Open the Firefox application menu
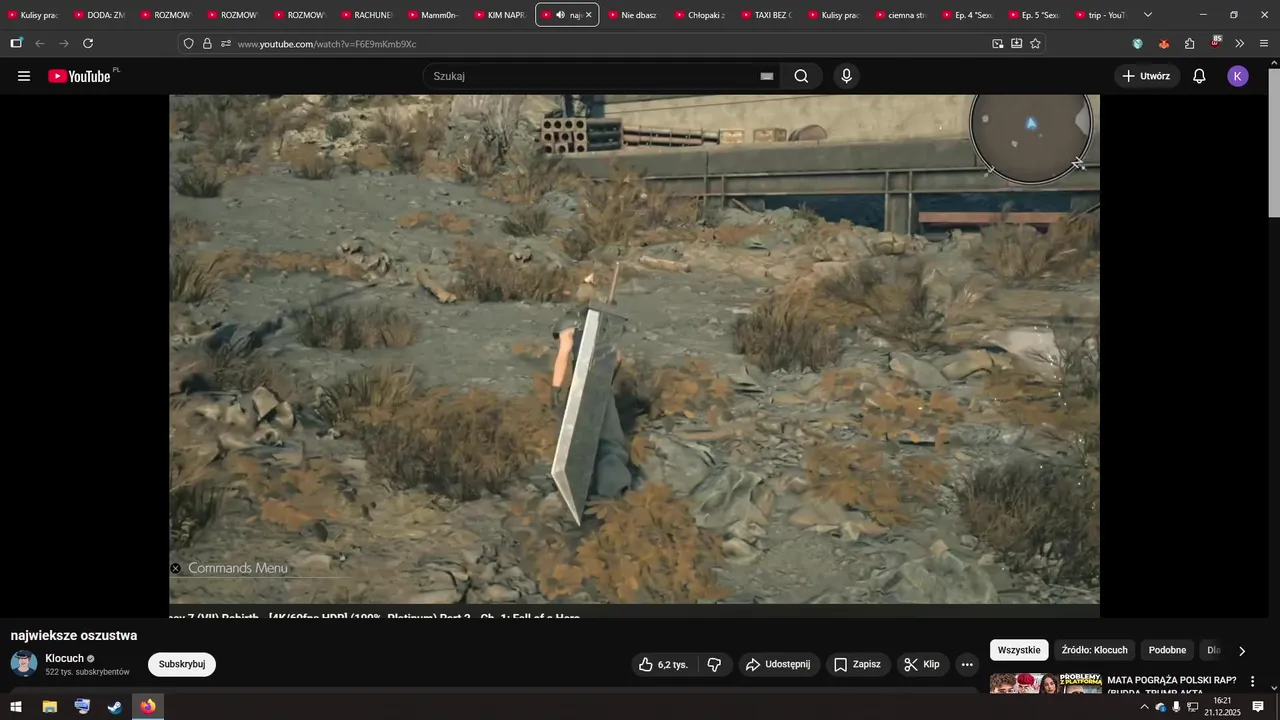The height and width of the screenshot is (720, 1280). [1264, 43]
